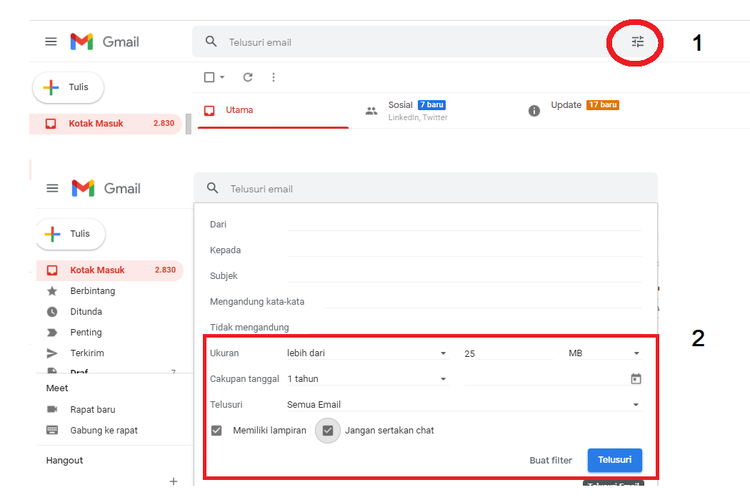Click Gabung ke rapat

(x=104, y=430)
